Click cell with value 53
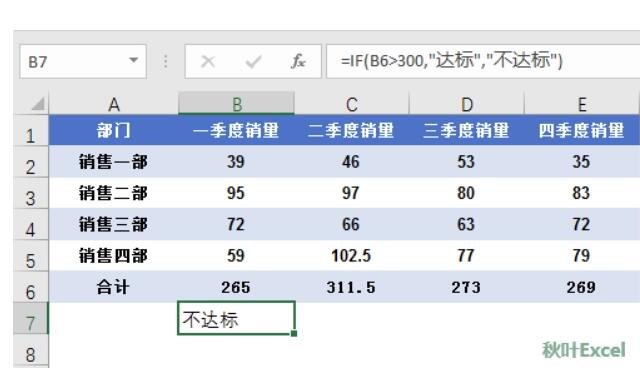 pos(467,162)
